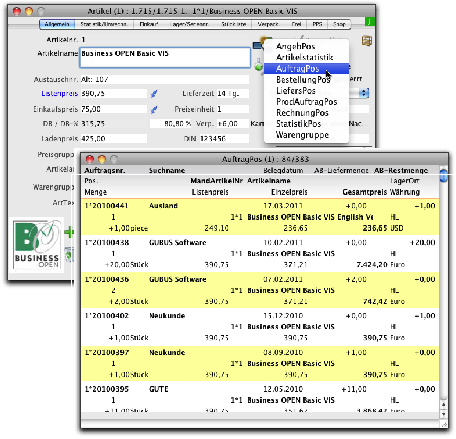
Task: Click the trash icon below the green plus
Action: tap(69, 255)
